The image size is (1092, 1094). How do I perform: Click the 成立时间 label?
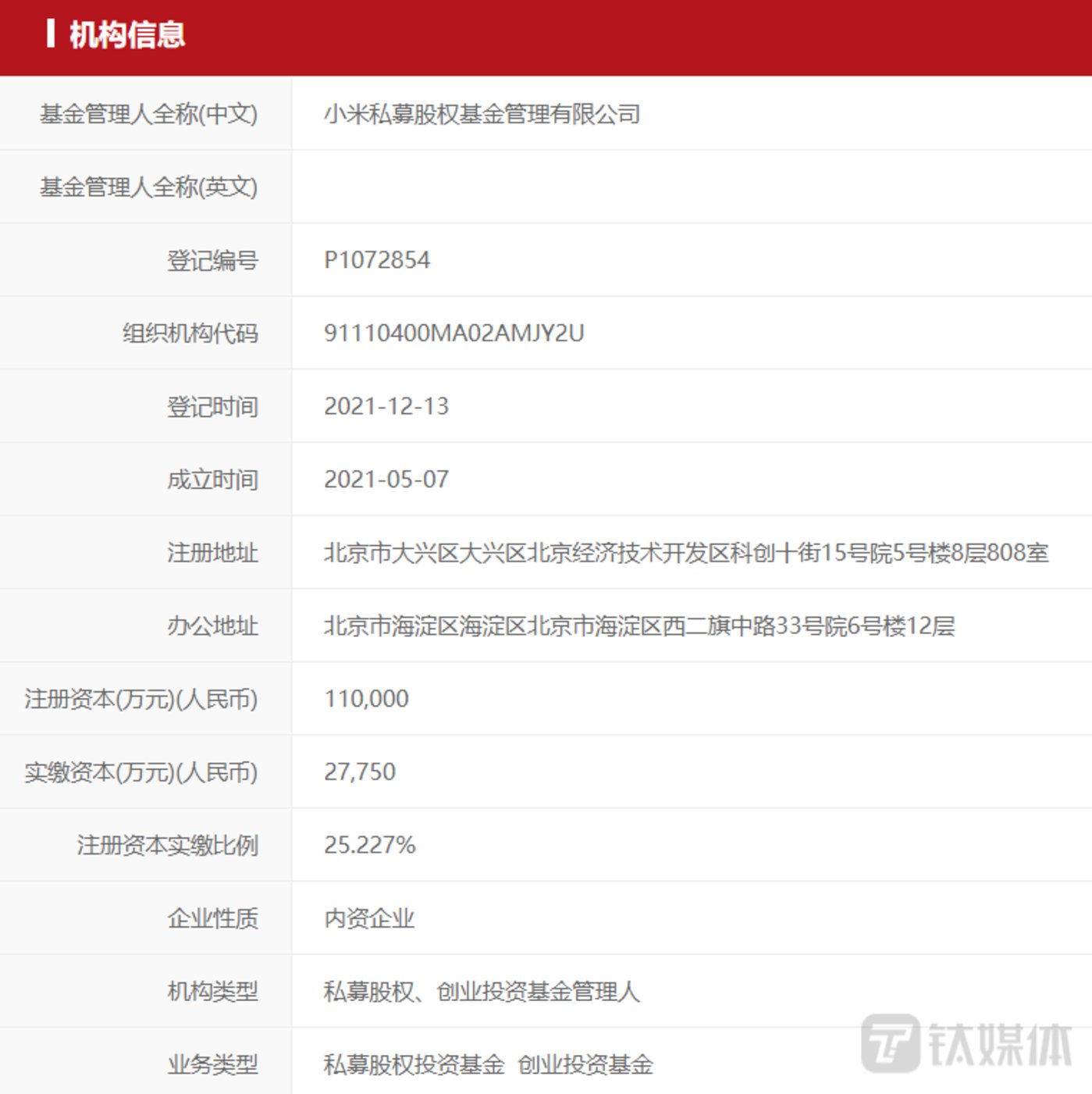click(212, 479)
